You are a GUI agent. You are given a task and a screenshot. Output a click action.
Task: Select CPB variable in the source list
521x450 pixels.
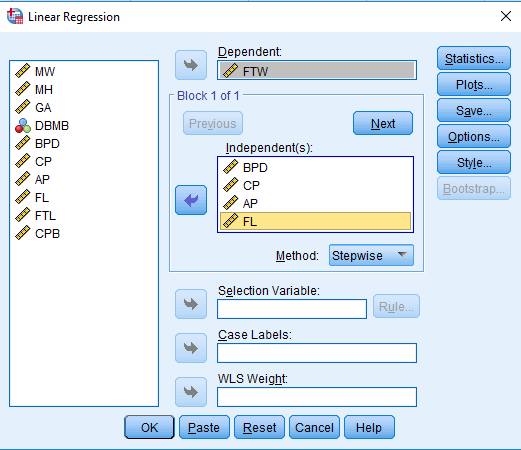coord(37,233)
